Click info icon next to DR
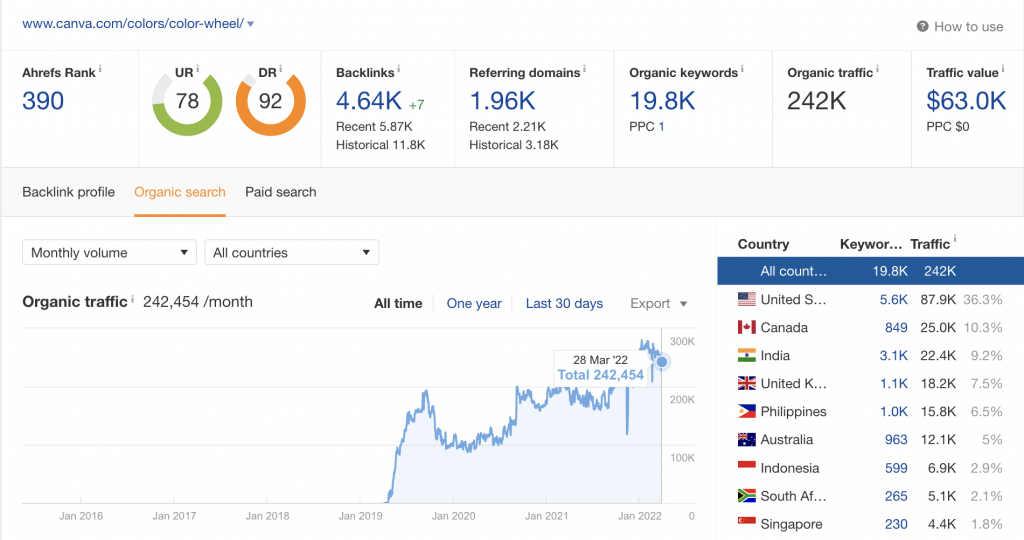 pos(281,69)
